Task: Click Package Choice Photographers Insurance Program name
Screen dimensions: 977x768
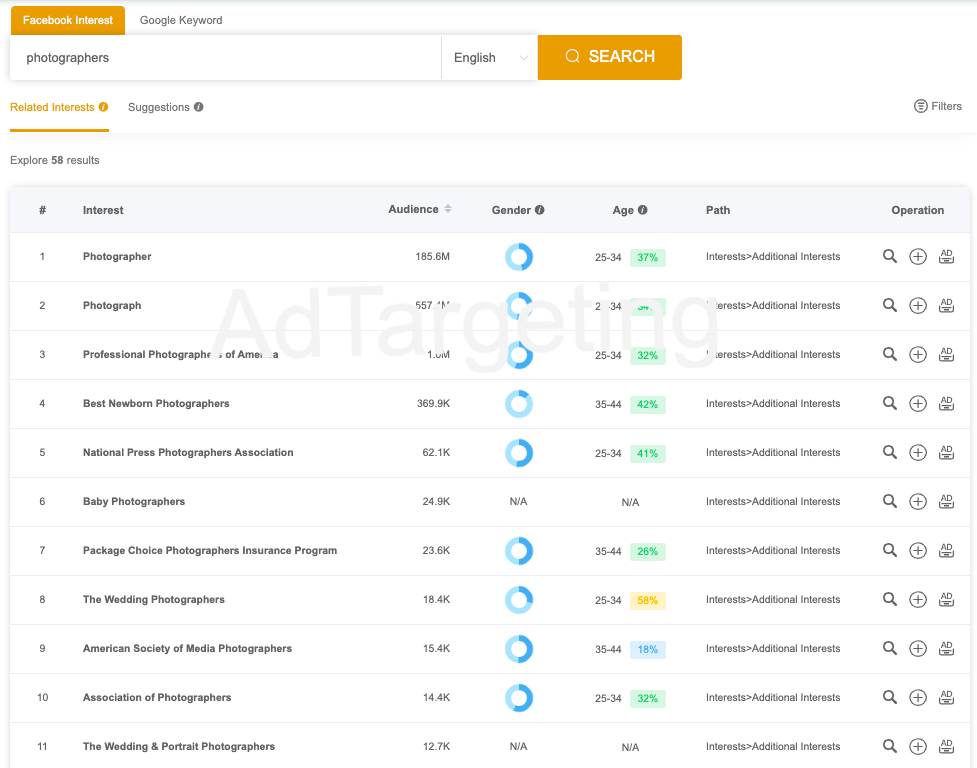Action: (x=210, y=551)
